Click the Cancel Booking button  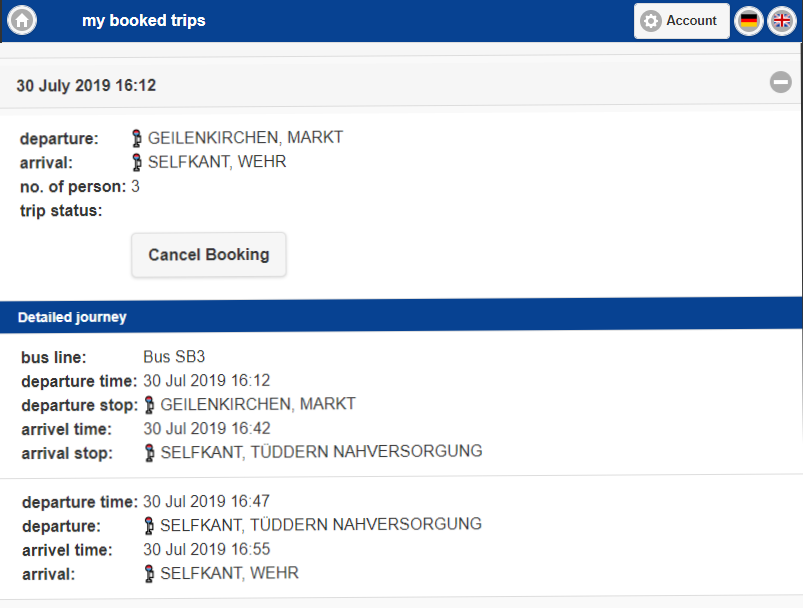(x=208, y=255)
